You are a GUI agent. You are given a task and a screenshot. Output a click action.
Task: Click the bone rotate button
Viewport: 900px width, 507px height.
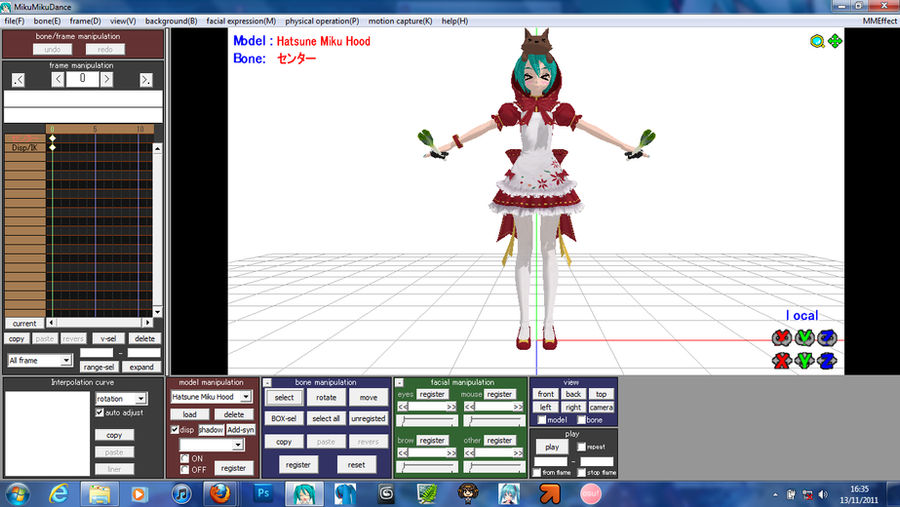pos(326,397)
